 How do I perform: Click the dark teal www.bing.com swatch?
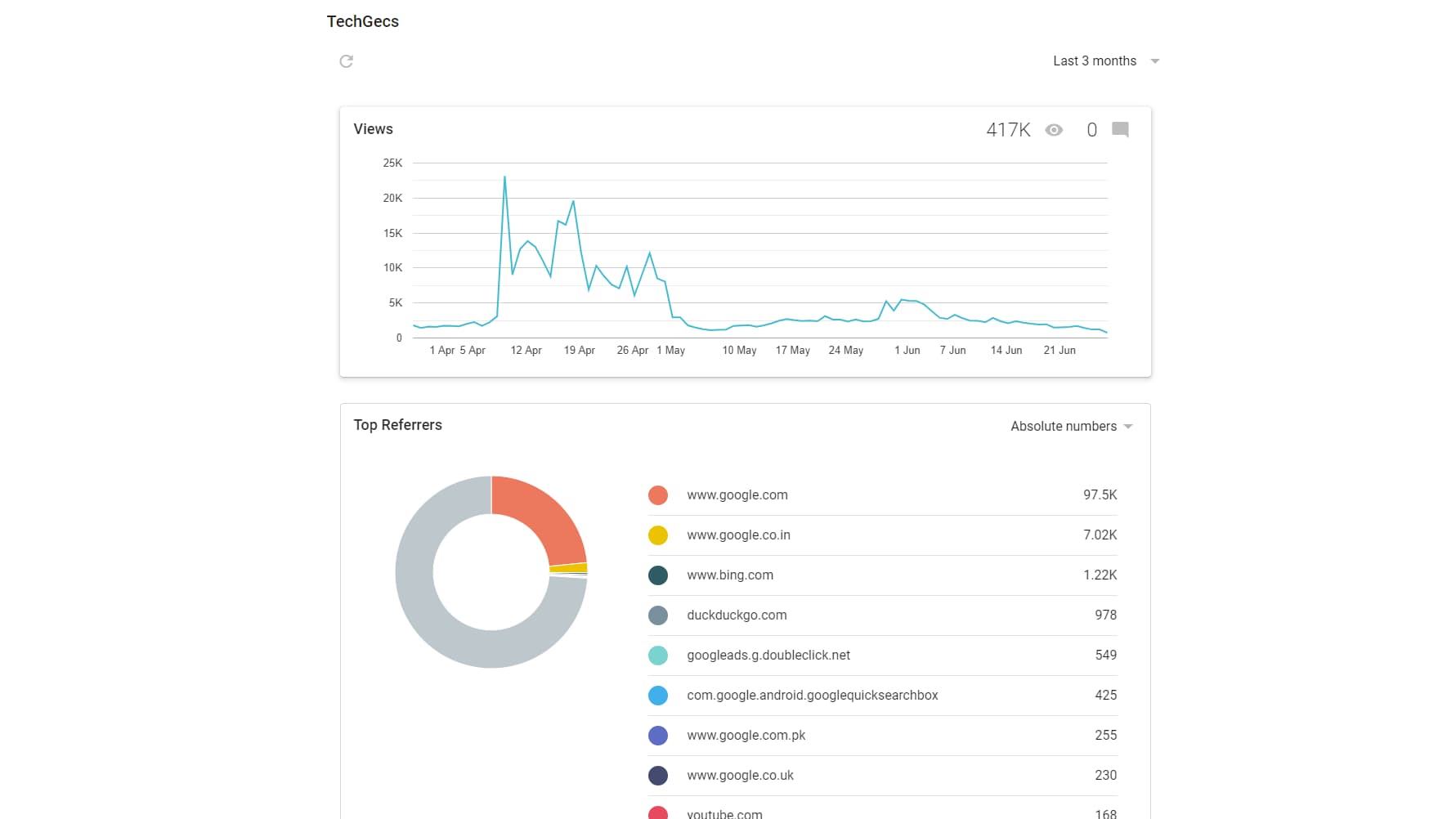point(658,575)
